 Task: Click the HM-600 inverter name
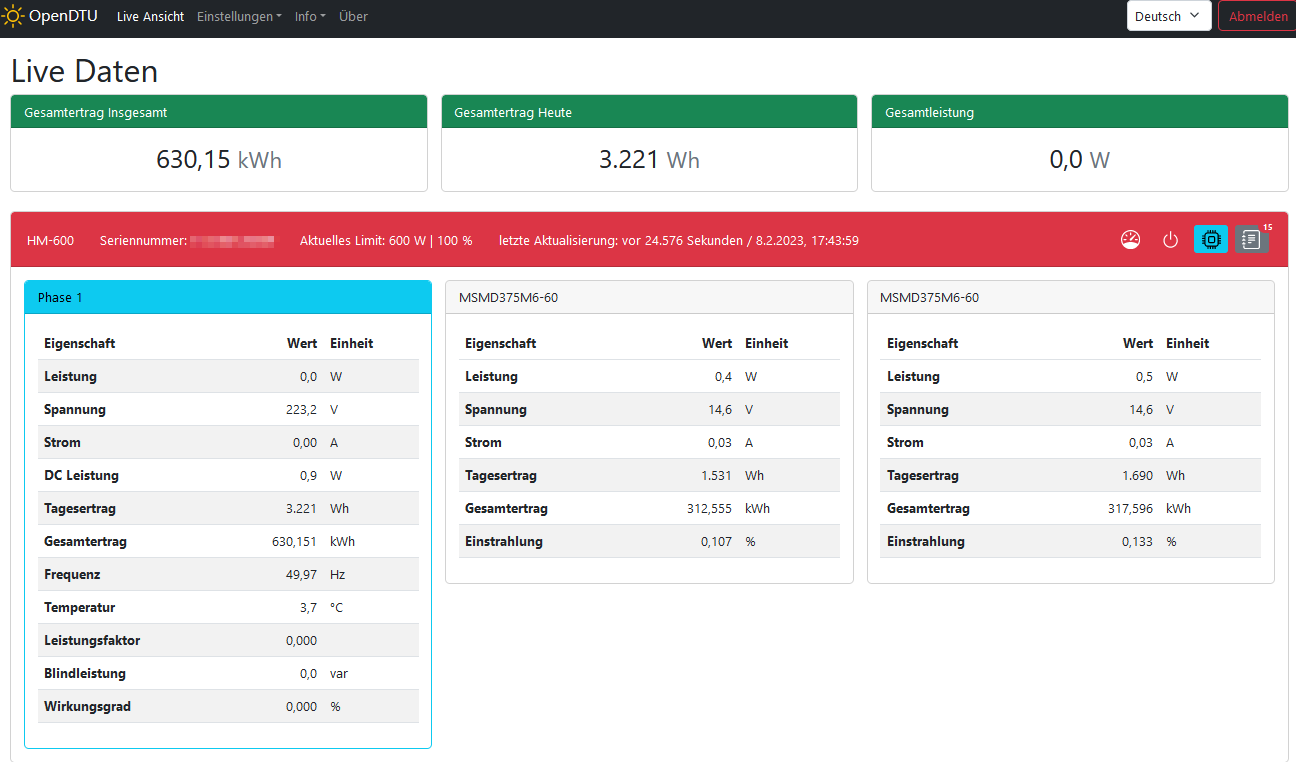click(50, 241)
